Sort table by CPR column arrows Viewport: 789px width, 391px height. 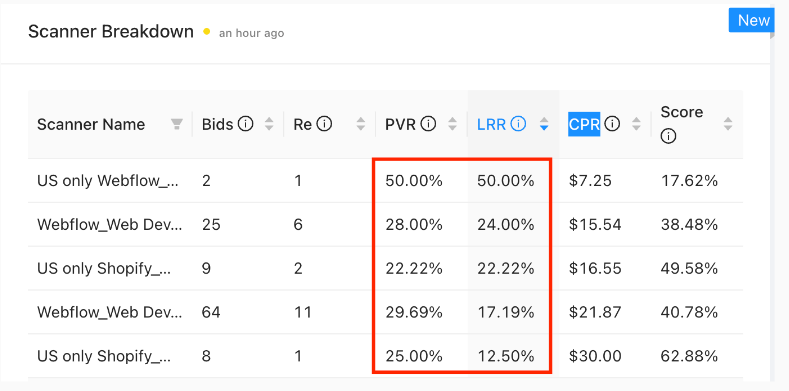click(637, 124)
